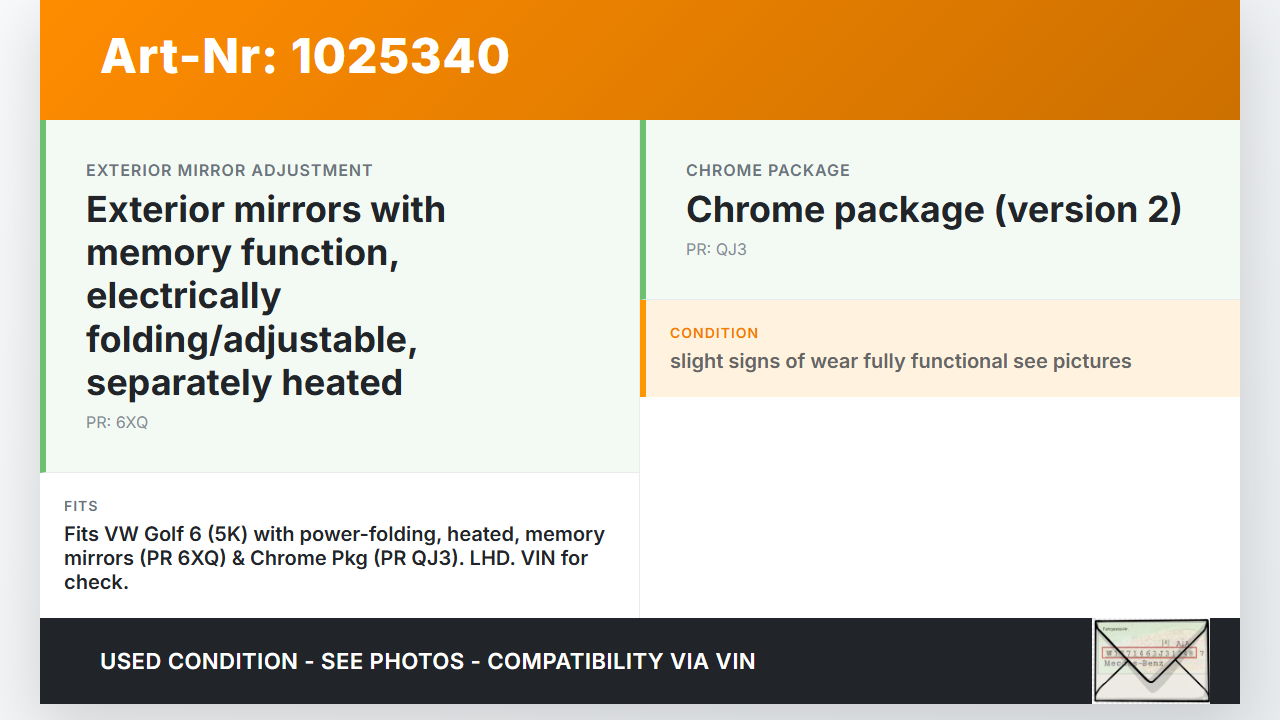Click the green accent bar beside Chrome card

643,210
